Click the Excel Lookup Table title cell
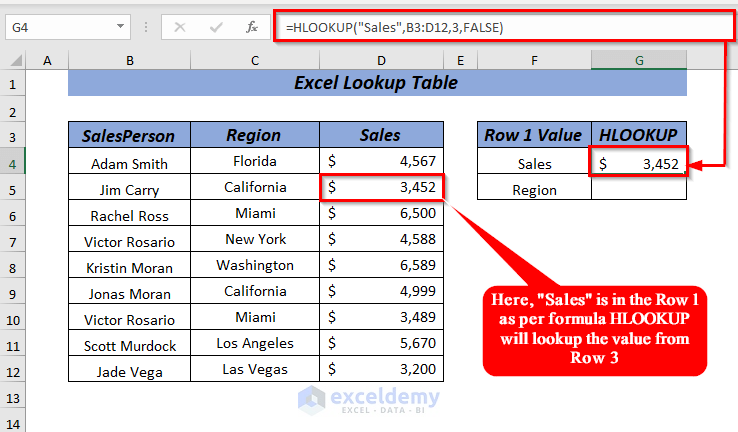The width and height of the screenshot is (738, 432). (377, 83)
